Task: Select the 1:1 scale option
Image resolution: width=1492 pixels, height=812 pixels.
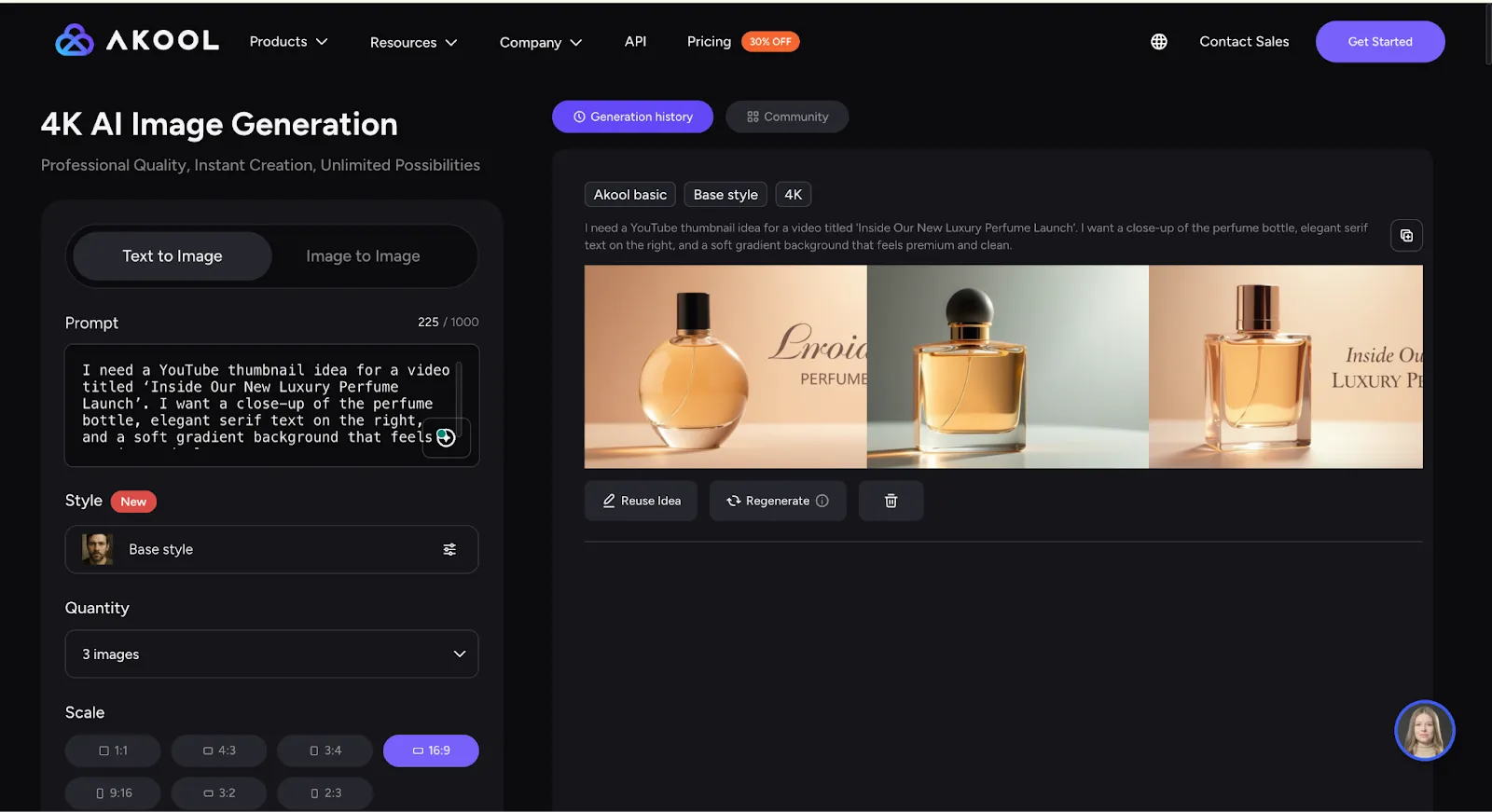Action: coord(113,750)
